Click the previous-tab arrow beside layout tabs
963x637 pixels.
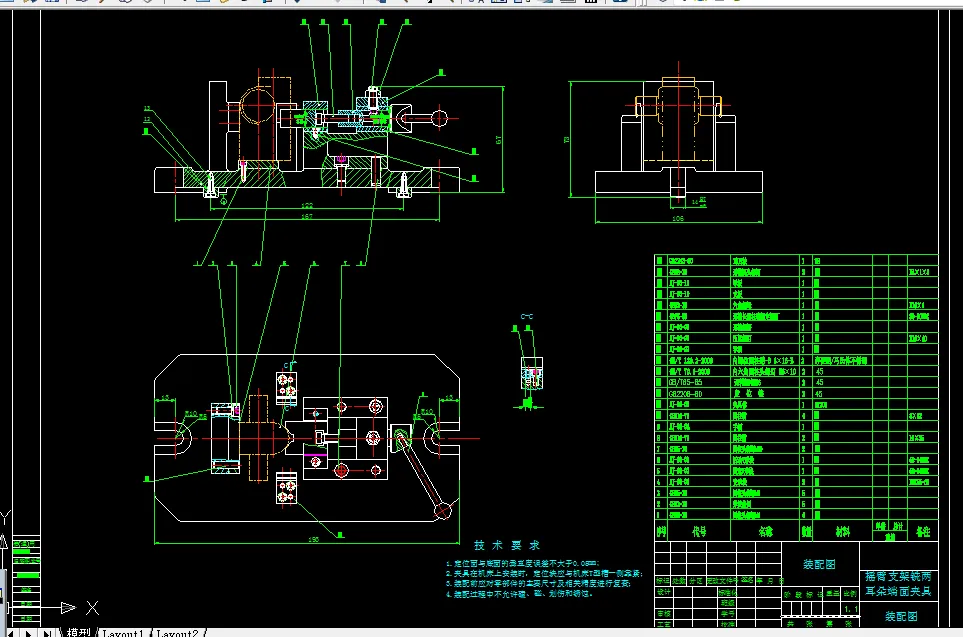[x=11, y=633]
